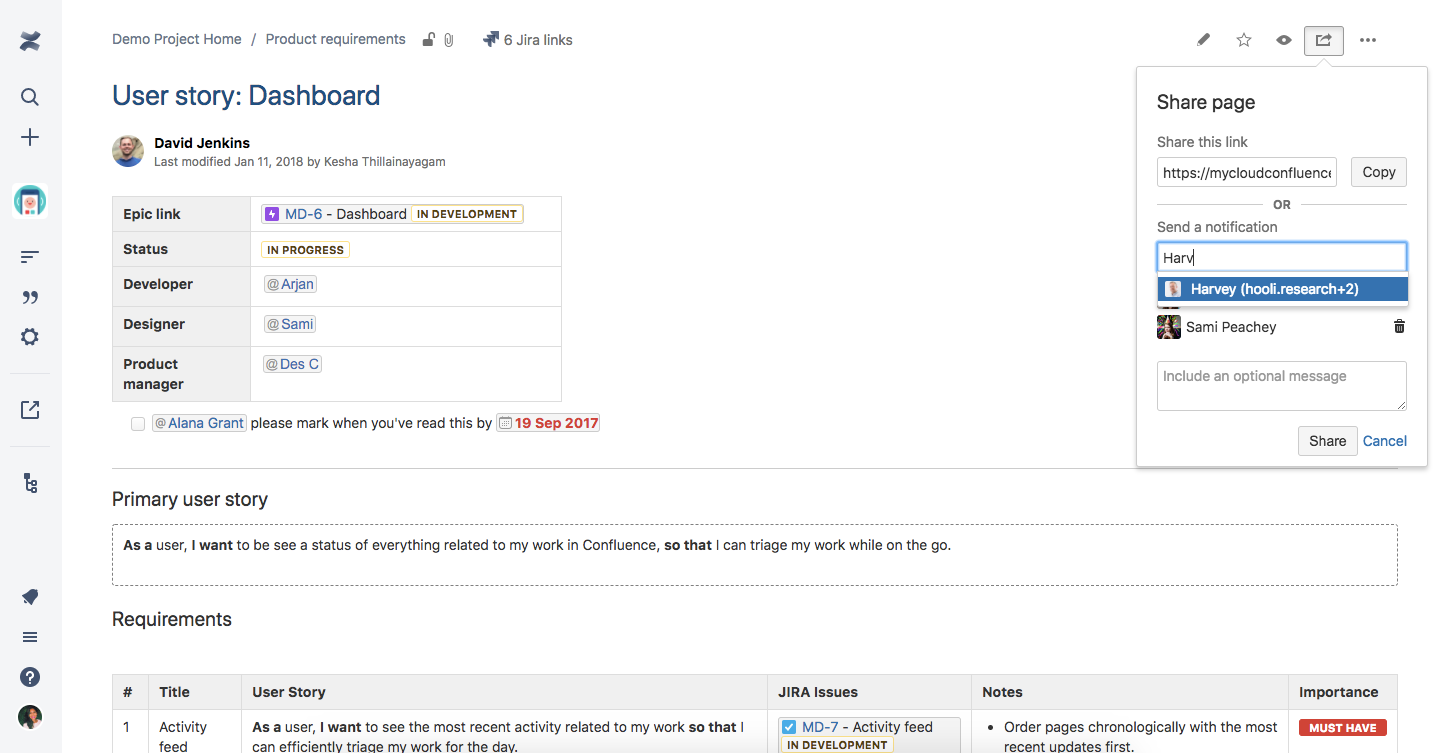Expand the 6 Jira links dropdown
Screen dimensions: 1433x753
[x=527, y=40]
